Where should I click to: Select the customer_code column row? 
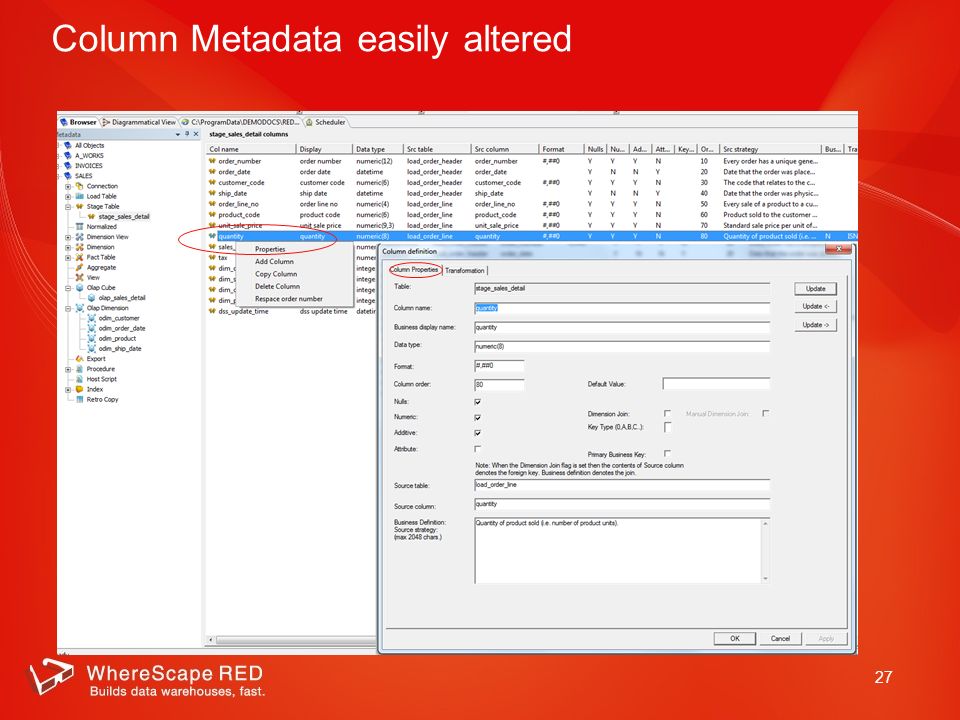(x=531, y=182)
